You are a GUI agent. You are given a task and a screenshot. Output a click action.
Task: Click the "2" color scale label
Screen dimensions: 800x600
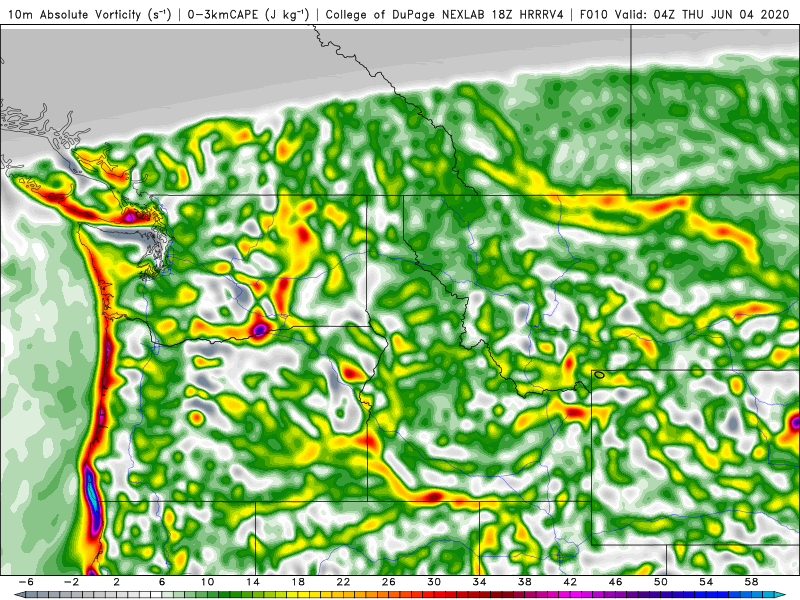[116, 582]
